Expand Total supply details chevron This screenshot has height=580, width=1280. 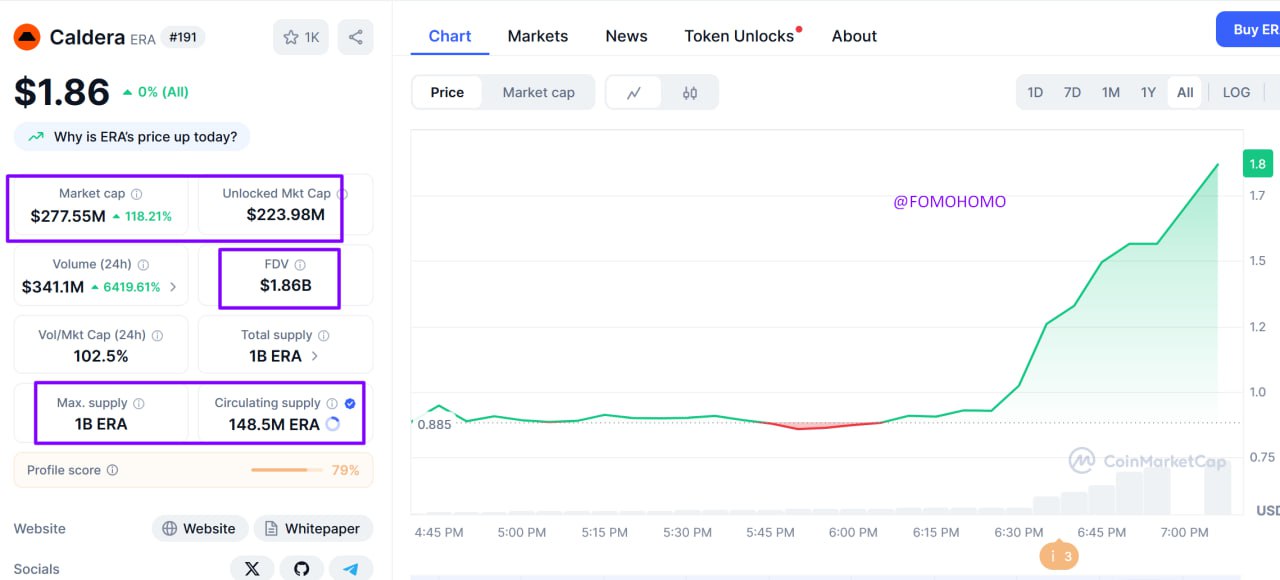(315, 356)
